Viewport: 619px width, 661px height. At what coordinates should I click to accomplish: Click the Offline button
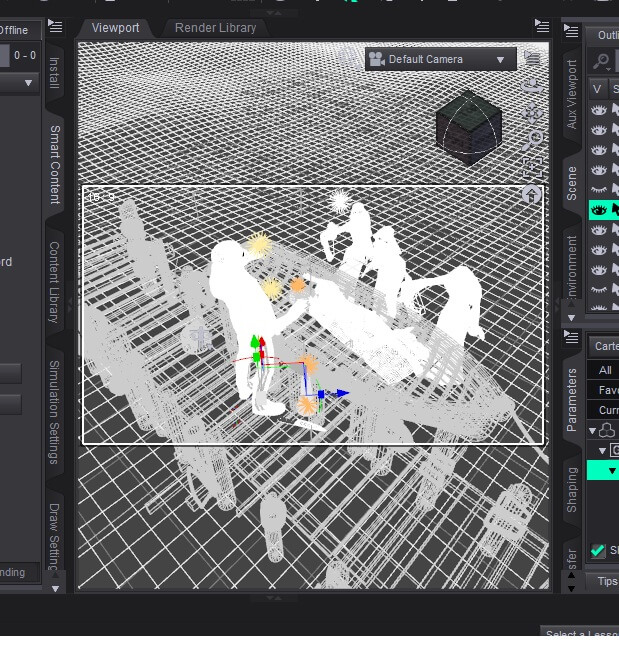(x=19, y=30)
